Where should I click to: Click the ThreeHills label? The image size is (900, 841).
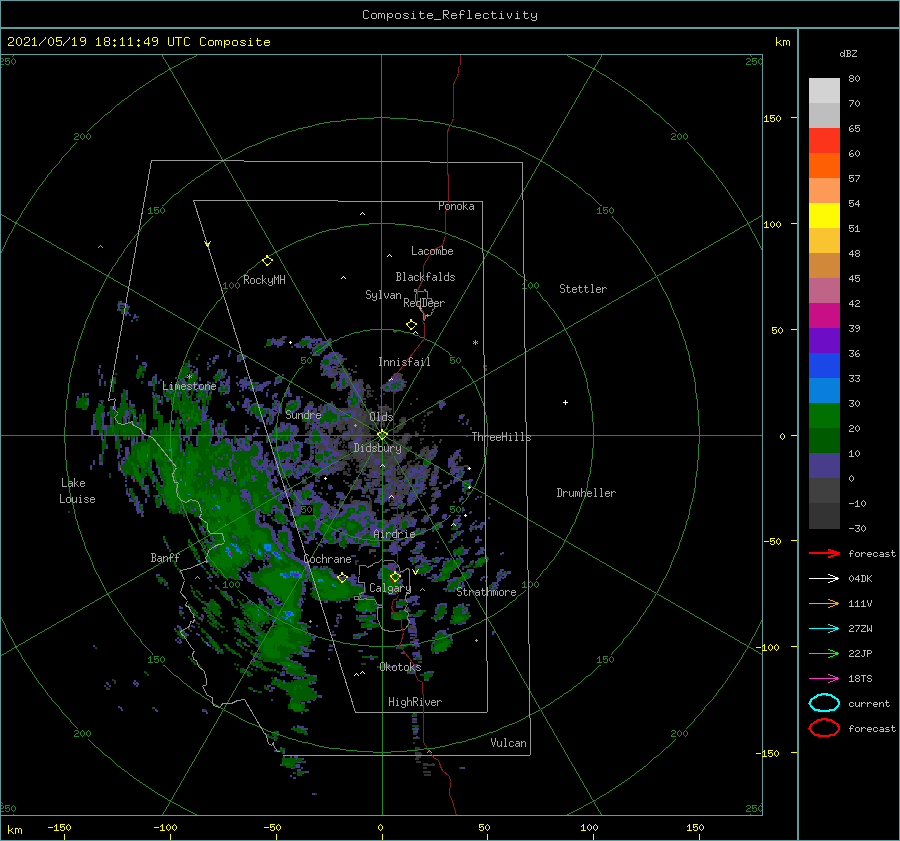[502, 437]
